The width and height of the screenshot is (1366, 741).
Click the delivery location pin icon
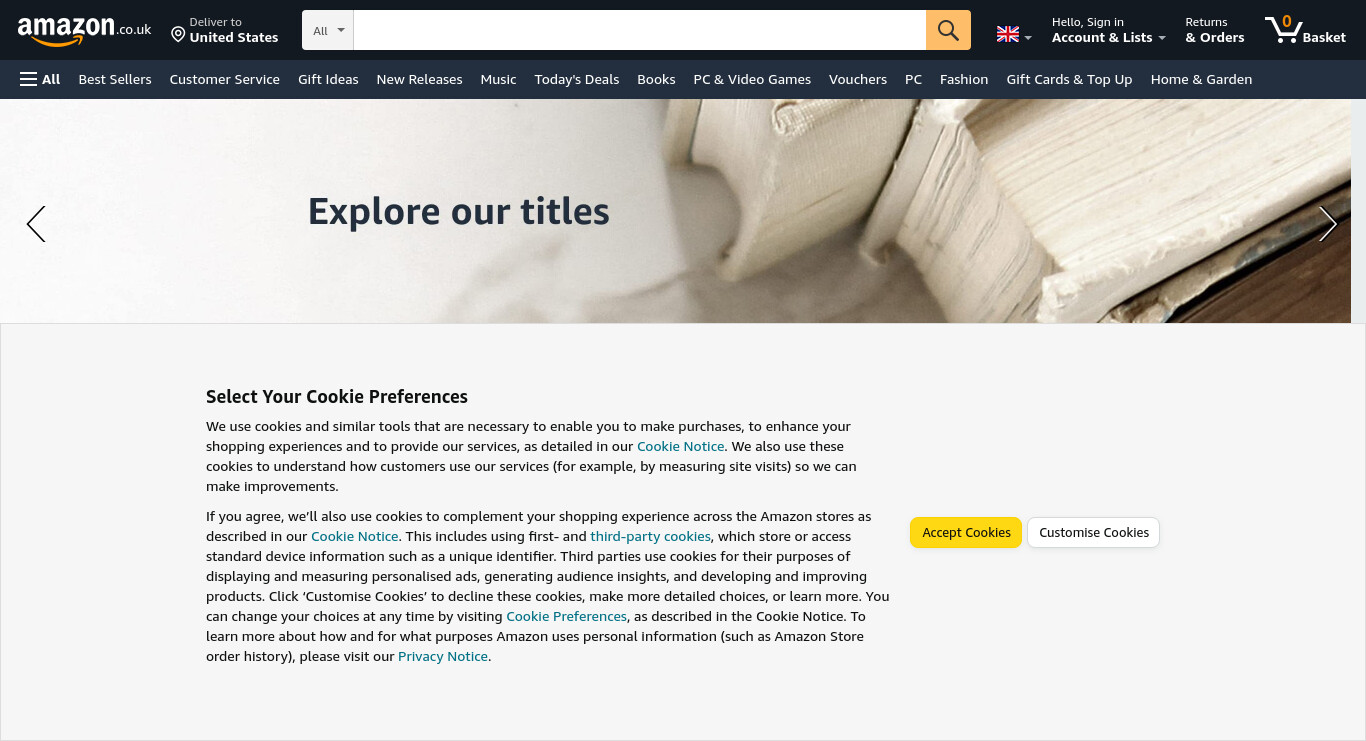tap(178, 34)
